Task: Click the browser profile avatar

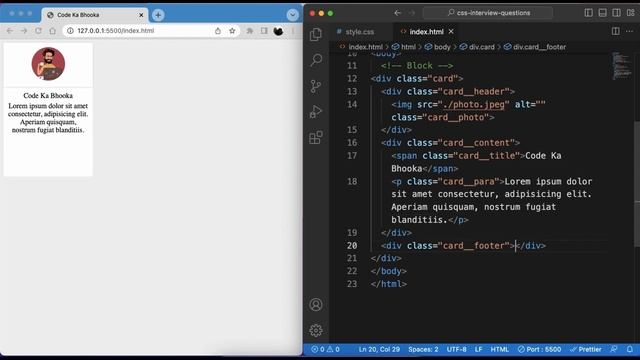Action: [x=278, y=31]
